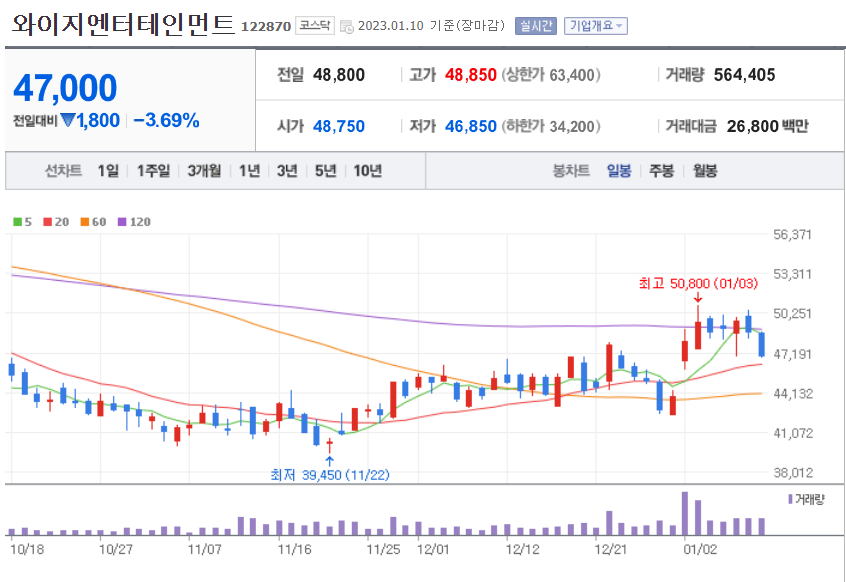This screenshot has width=846, height=582.
Task: Switch to 일봉 candle chart
Action: pos(619,171)
